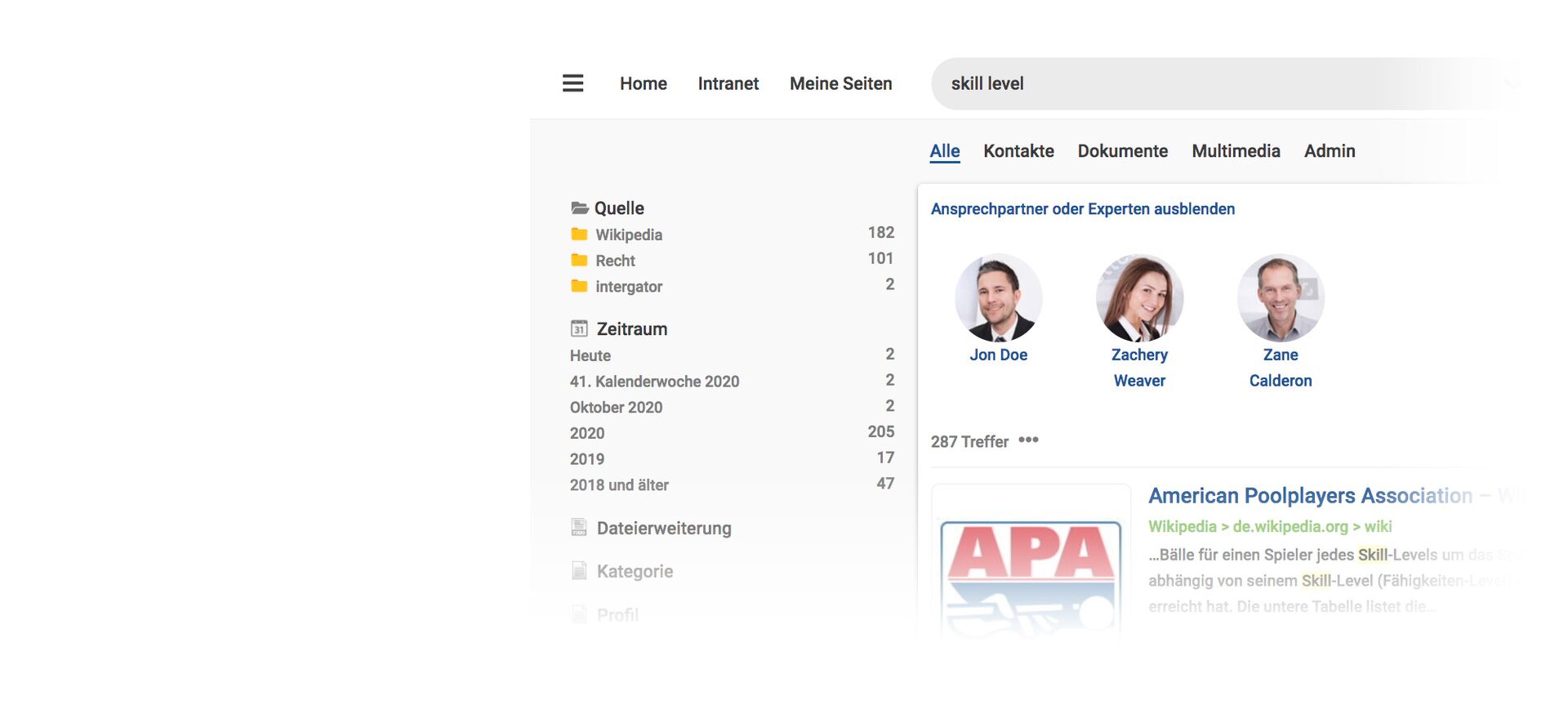Open the Intranet menu item
This screenshot has height=719, width=1568.
728,83
